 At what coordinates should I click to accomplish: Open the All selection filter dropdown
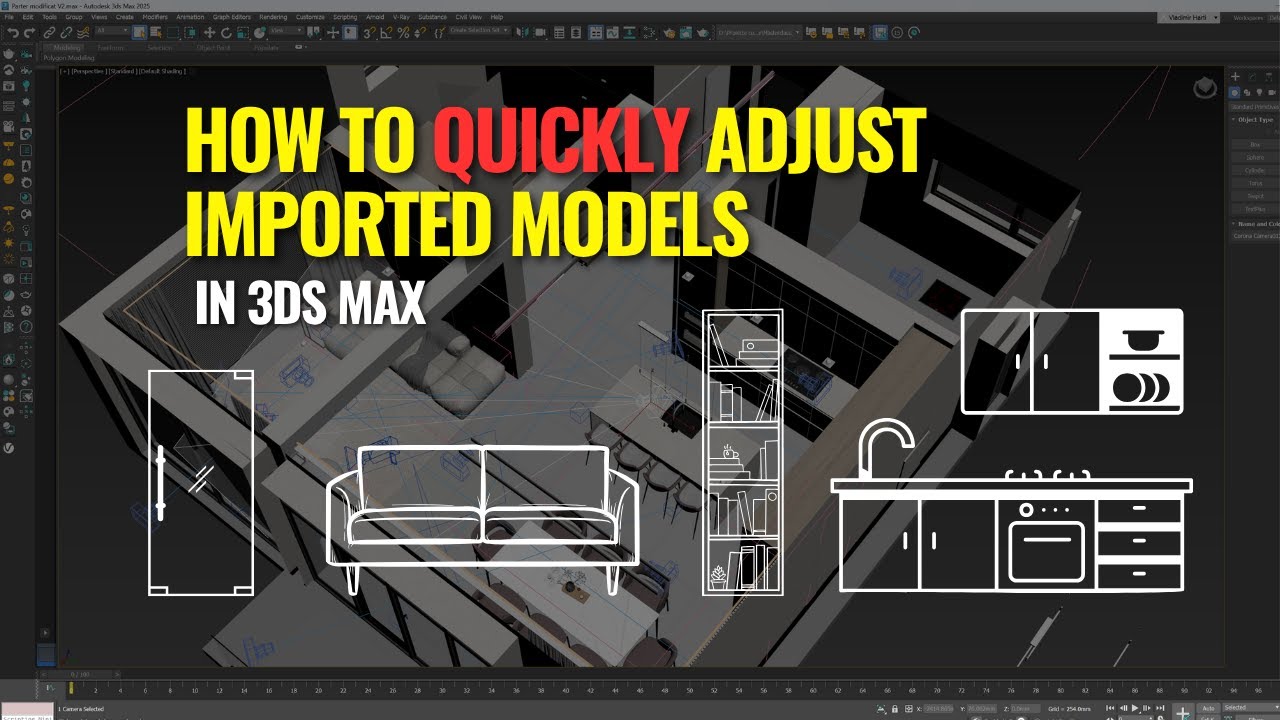pyautogui.click(x=112, y=32)
